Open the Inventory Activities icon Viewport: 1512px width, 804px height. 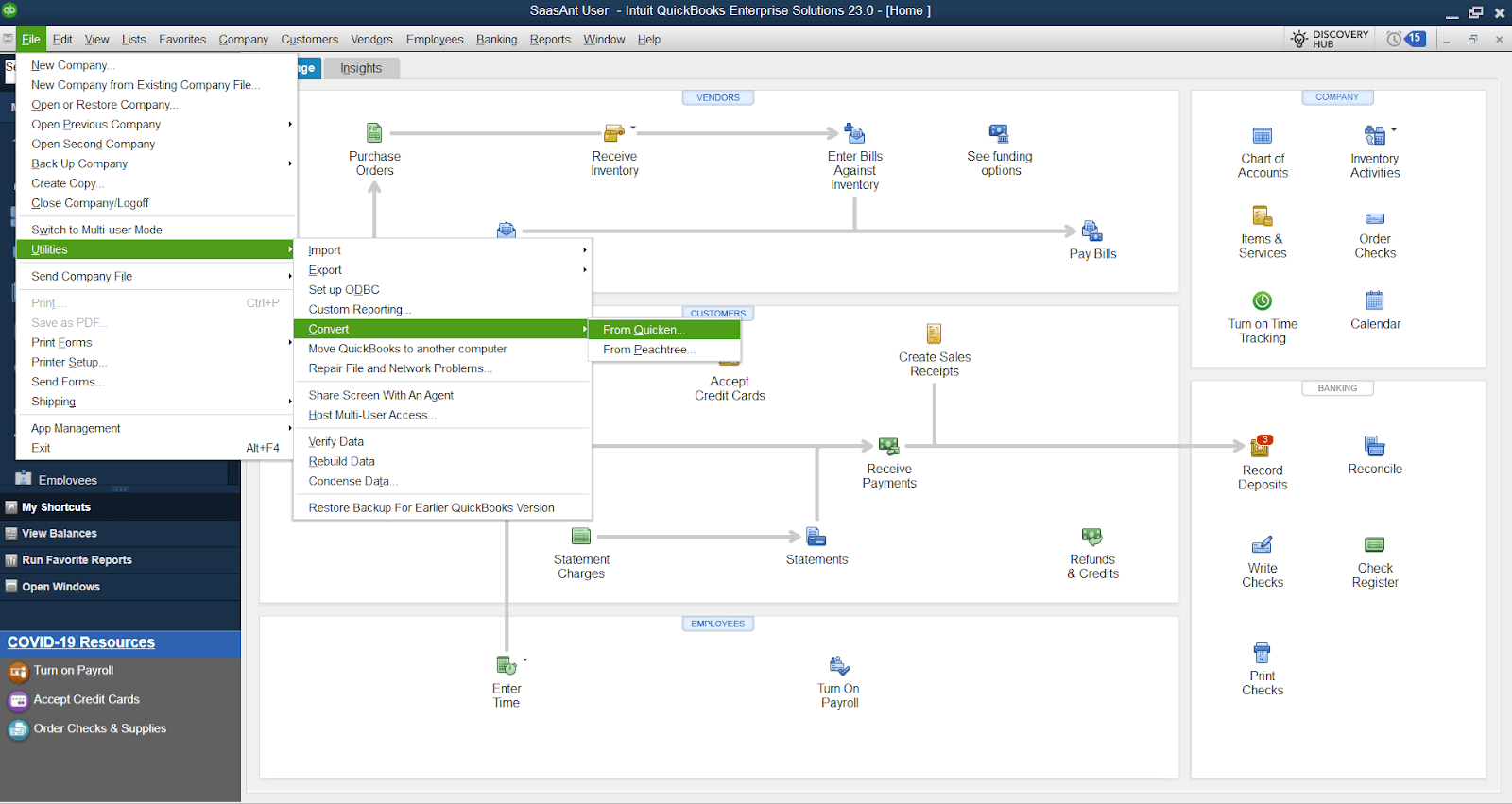click(x=1374, y=136)
